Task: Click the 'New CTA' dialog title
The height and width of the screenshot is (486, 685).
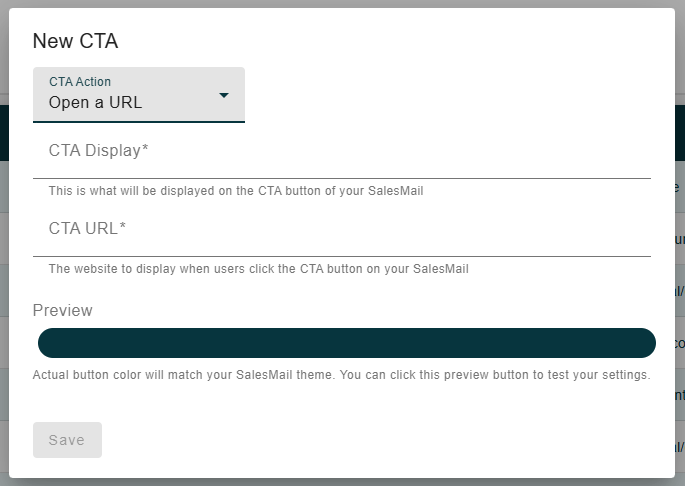Action: point(76,41)
